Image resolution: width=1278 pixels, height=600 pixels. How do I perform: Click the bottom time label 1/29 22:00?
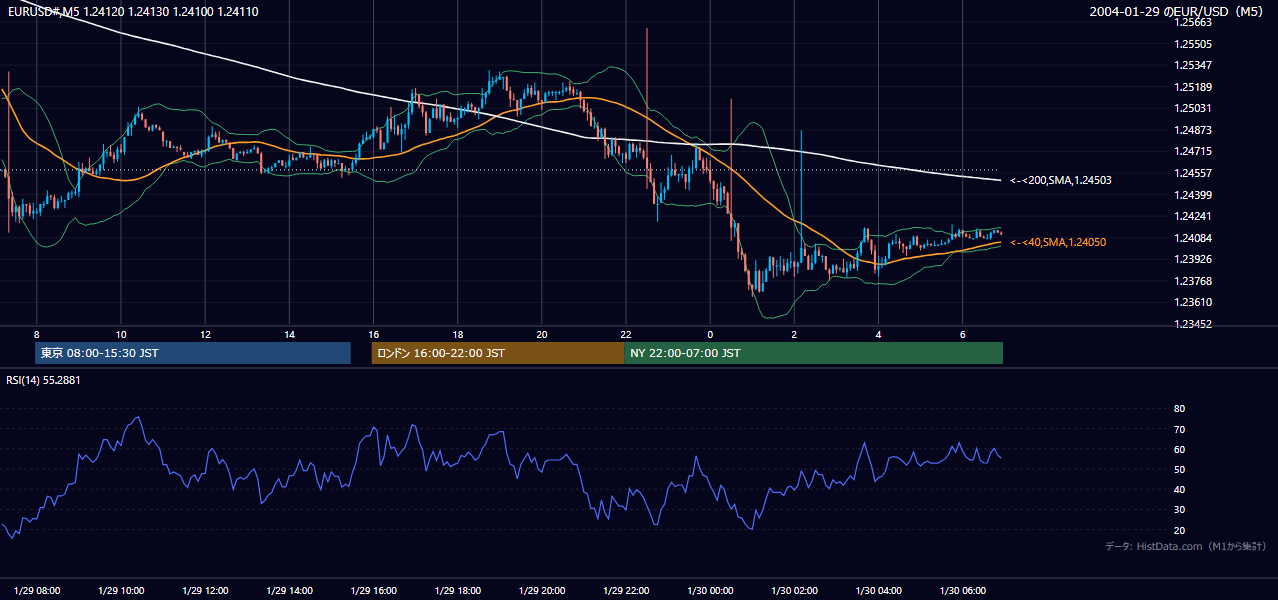[626, 590]
